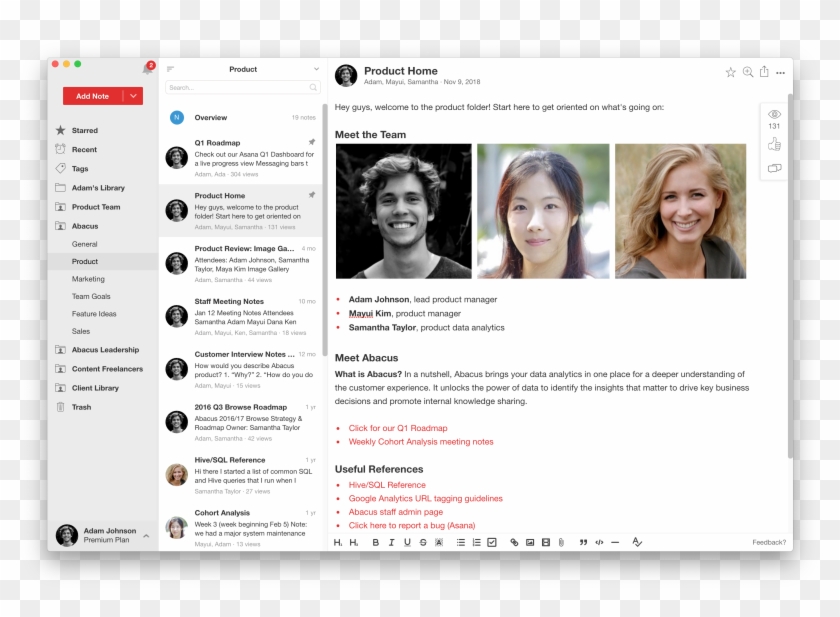Insert a block quote from the toolbar

click(x=583, y=542)
